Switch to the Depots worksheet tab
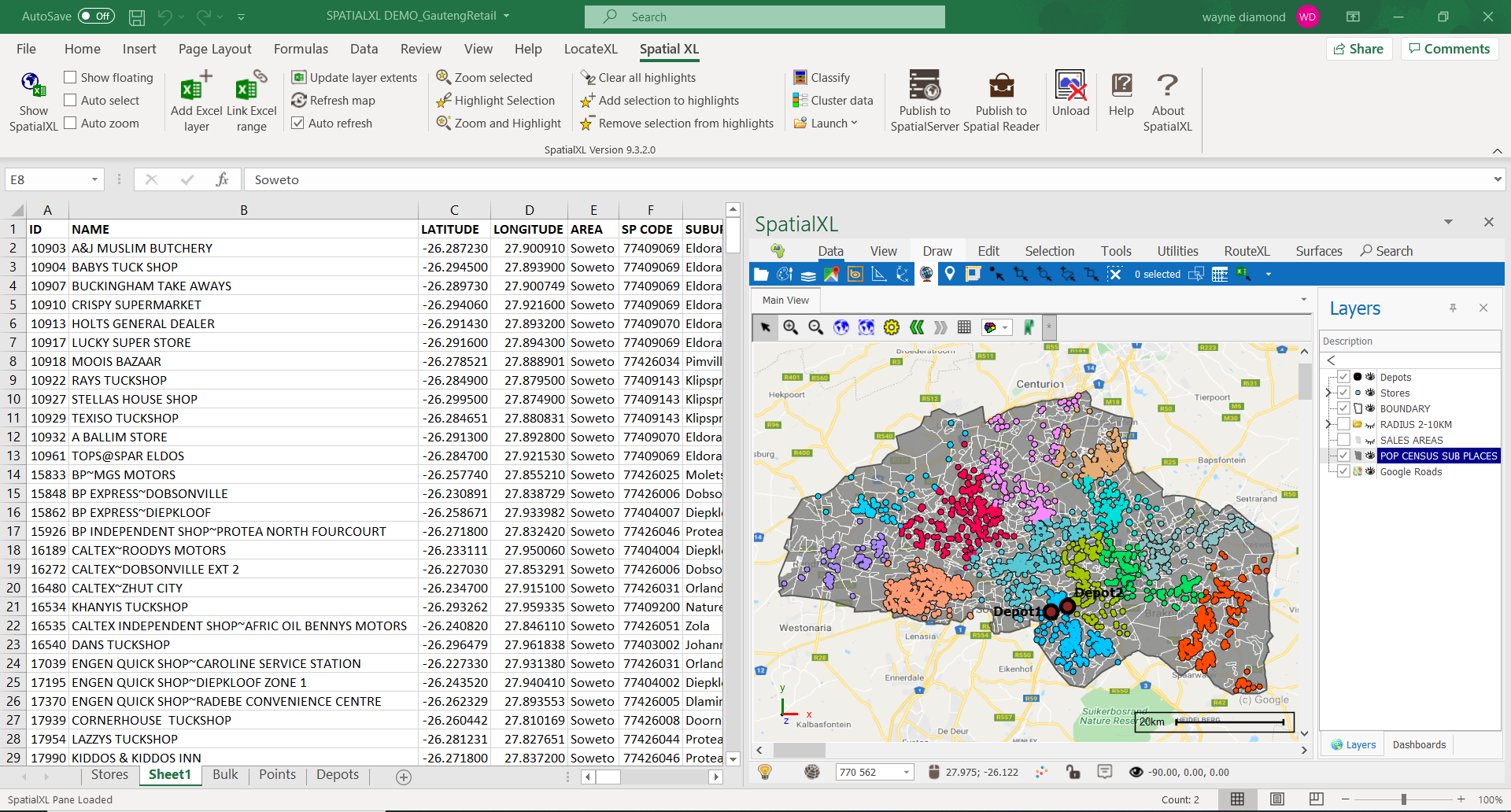The width and height of the screenshot is (1511, 812). [x=337, y=774]
